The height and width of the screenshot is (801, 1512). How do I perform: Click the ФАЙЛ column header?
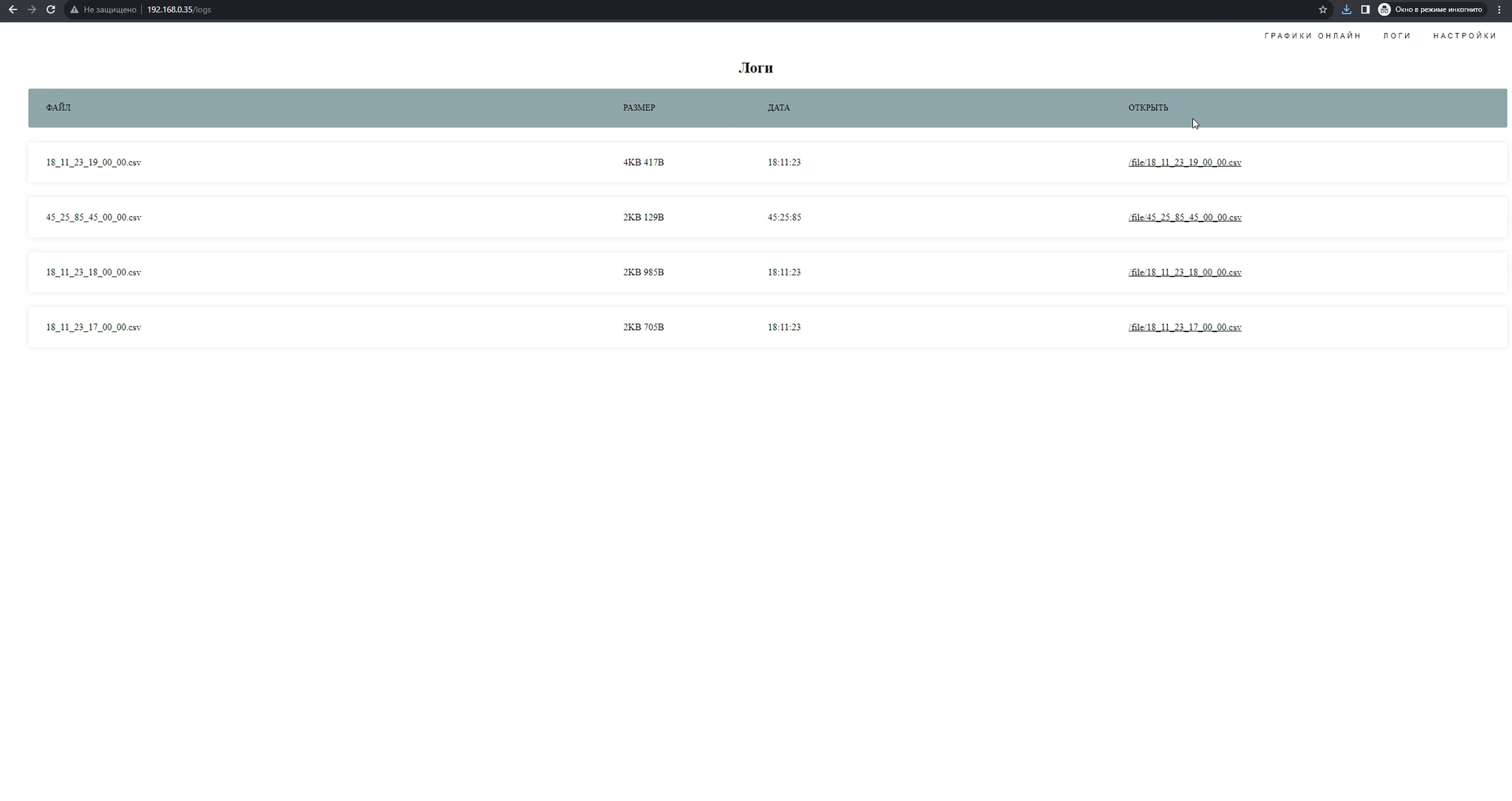point(58,108)
